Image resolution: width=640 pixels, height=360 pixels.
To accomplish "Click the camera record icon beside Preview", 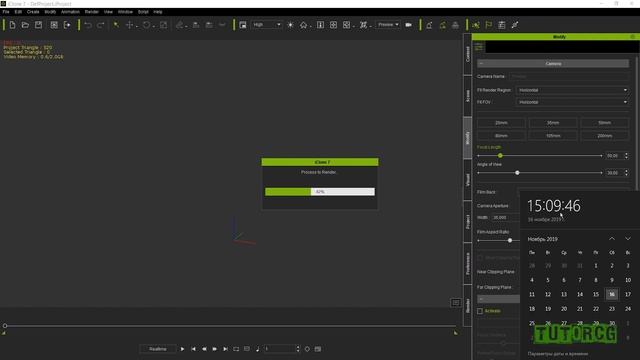I will point(409,25).
